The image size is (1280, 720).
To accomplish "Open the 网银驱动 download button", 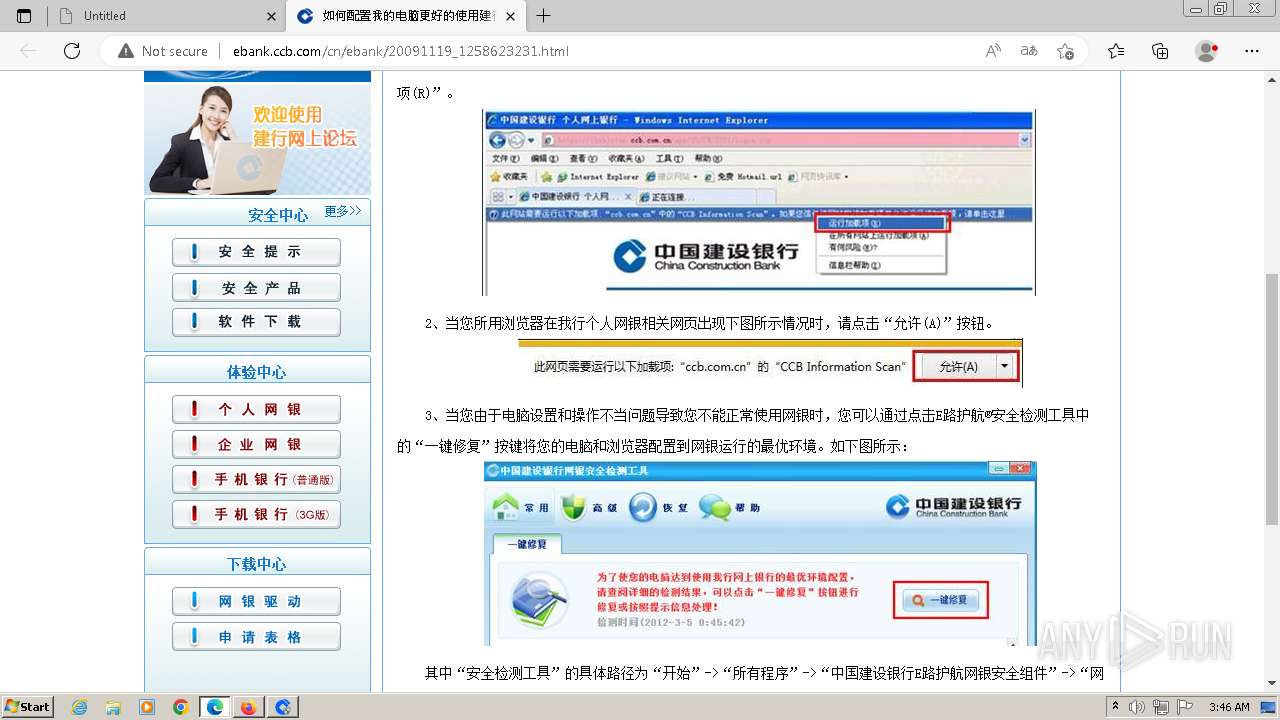I will tap(256, 602).
